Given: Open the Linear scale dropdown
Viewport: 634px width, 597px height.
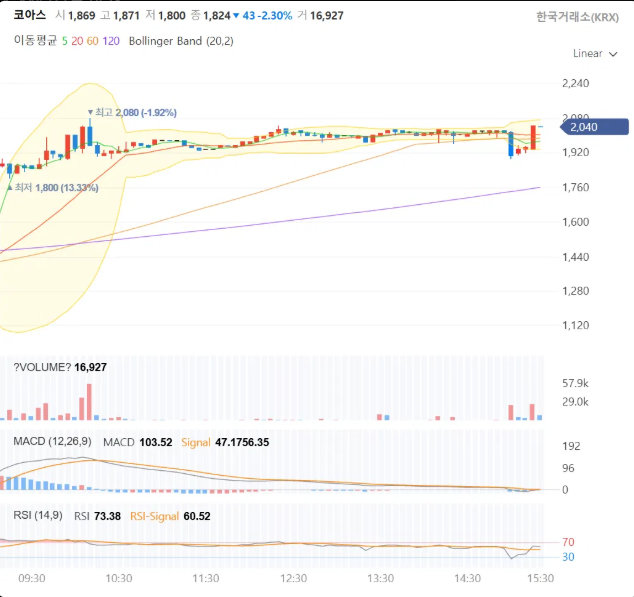Looking at the screenshot, I should point(595,54).
